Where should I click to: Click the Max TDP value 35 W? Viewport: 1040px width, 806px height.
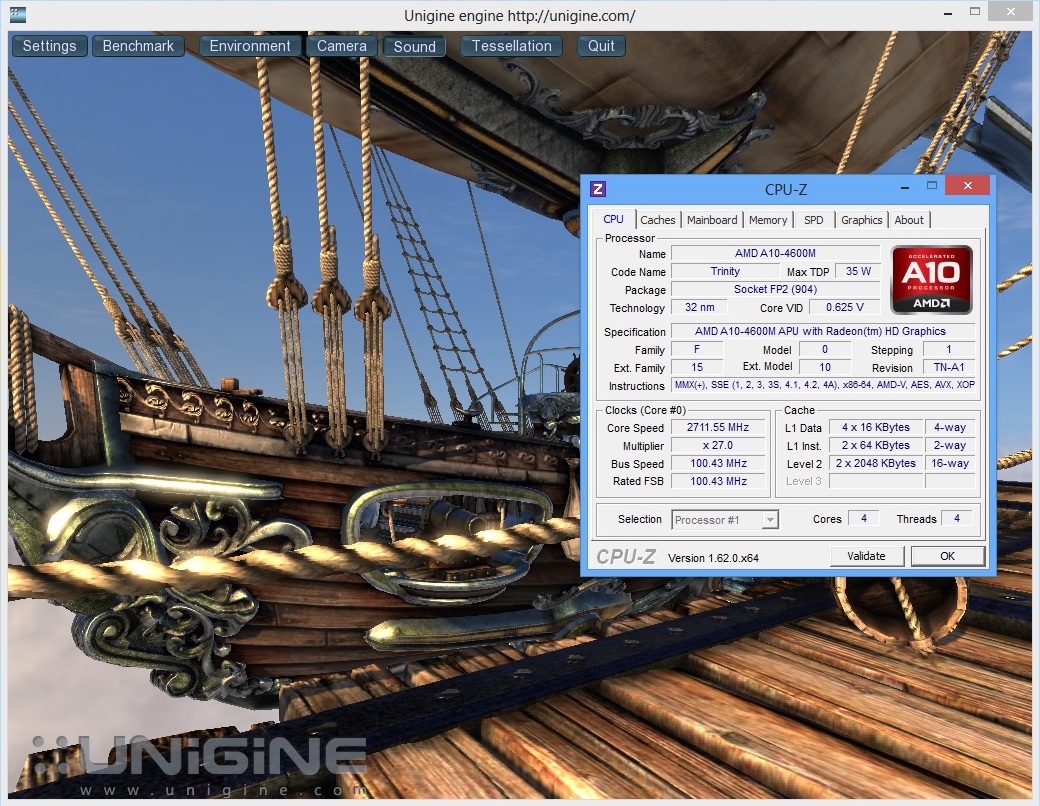tap(858, 271)
